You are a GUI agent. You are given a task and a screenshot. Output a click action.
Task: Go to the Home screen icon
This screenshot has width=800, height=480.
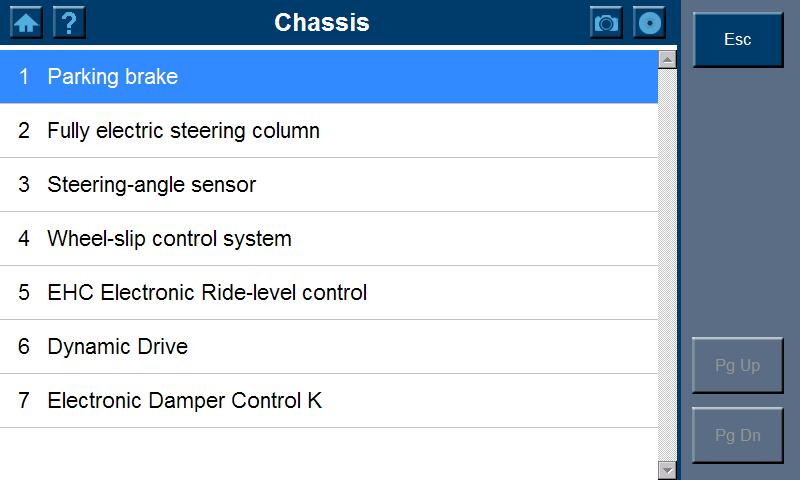click(x=26, y=22)
